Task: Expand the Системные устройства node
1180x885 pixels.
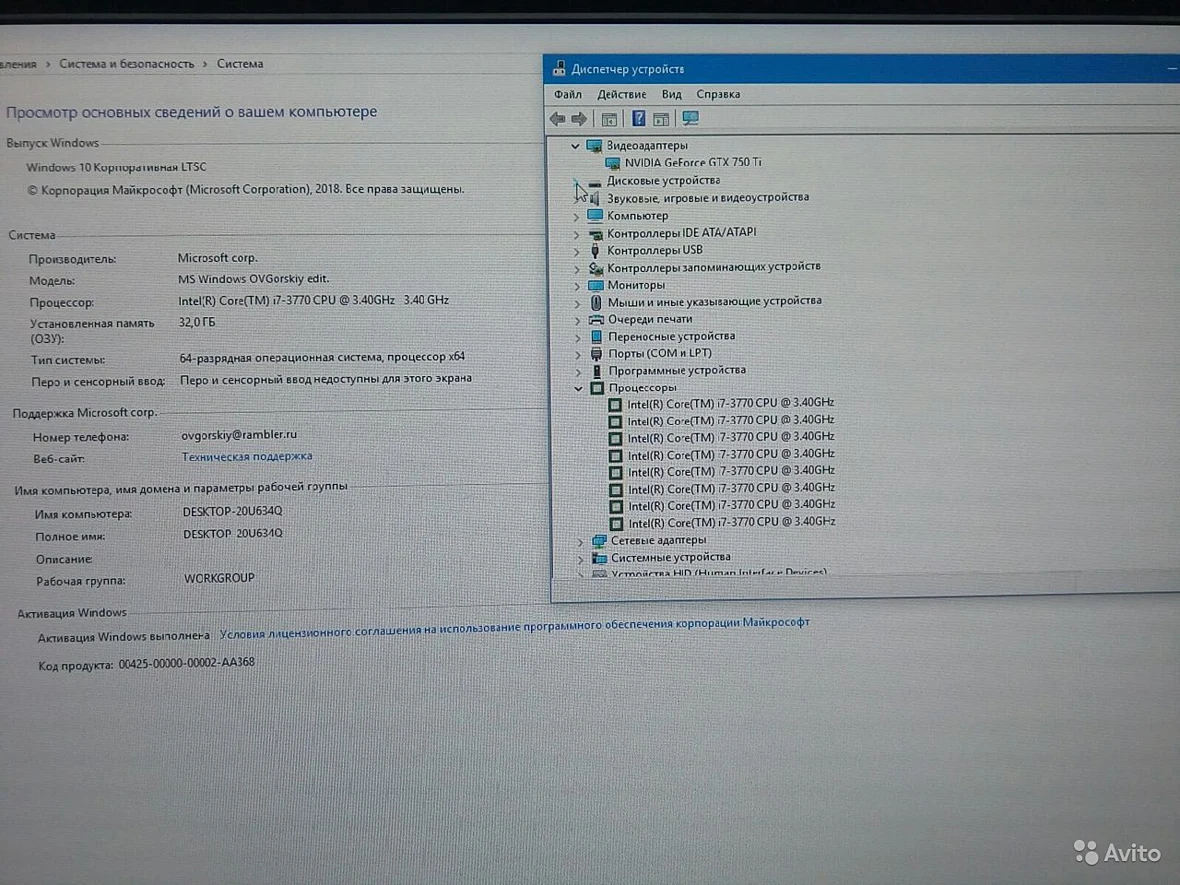Action: (580, 558)
